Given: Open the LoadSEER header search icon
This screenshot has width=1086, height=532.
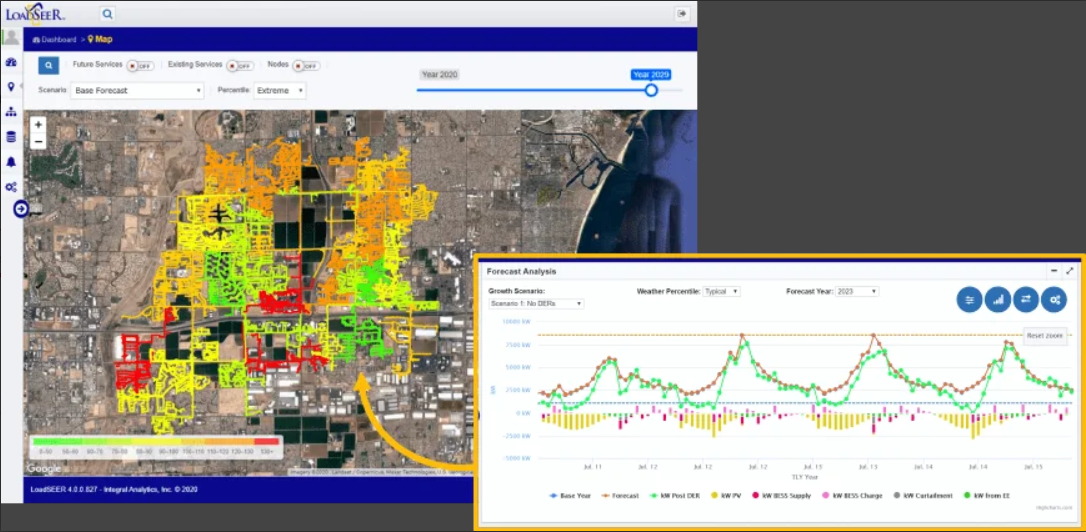Looking at the screenshot, I should point(107,13).
